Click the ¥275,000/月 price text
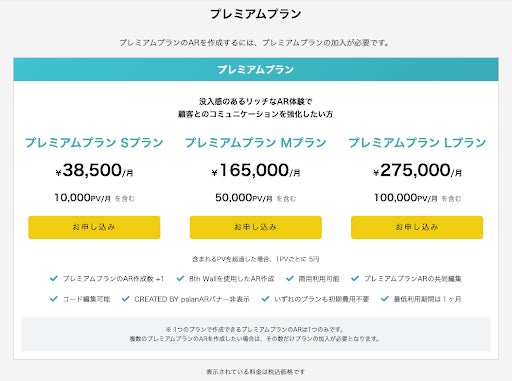The image size is (512, 381). pos(417,170)
